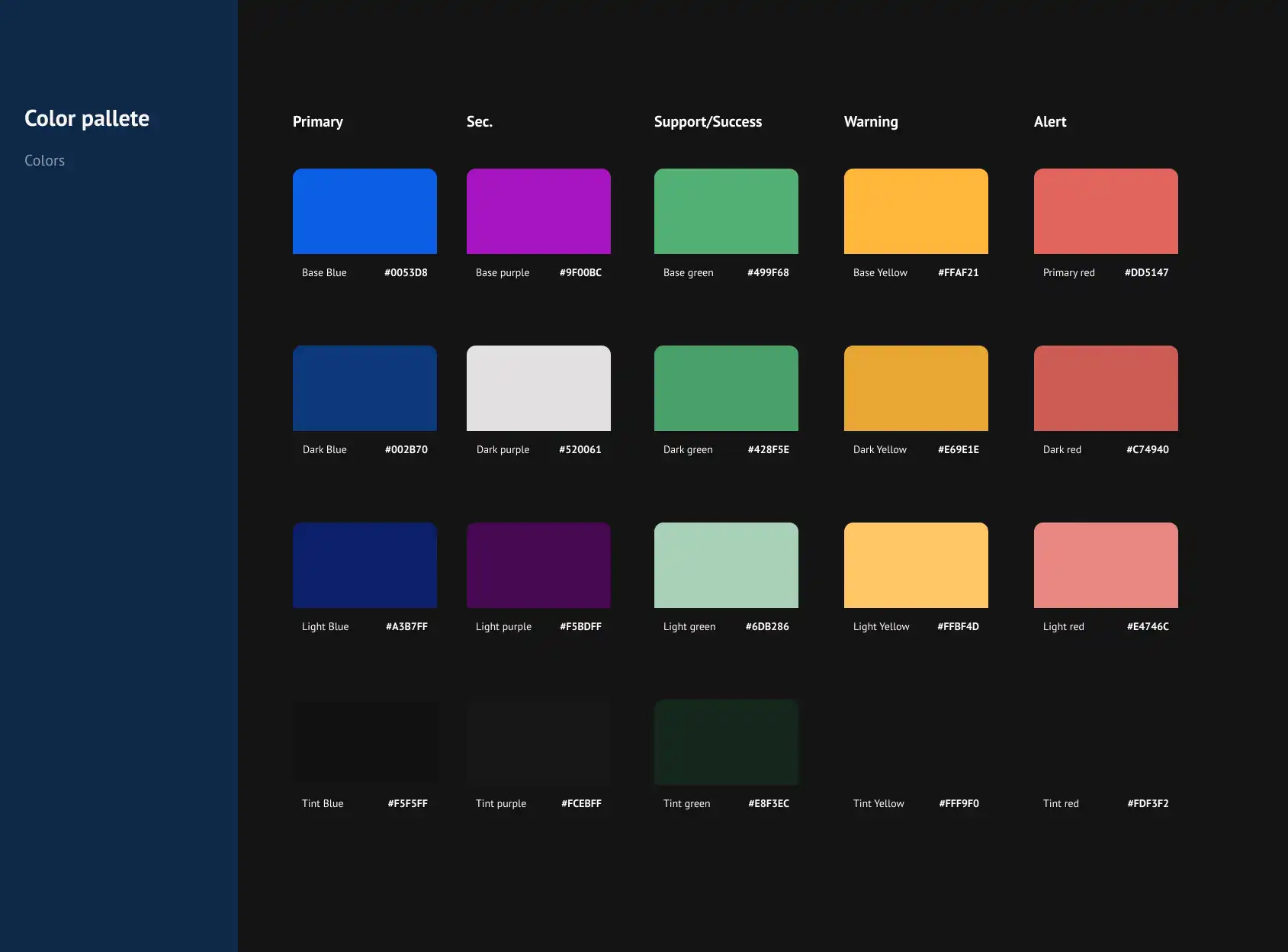Select hex code #E8F3EC

769,803
